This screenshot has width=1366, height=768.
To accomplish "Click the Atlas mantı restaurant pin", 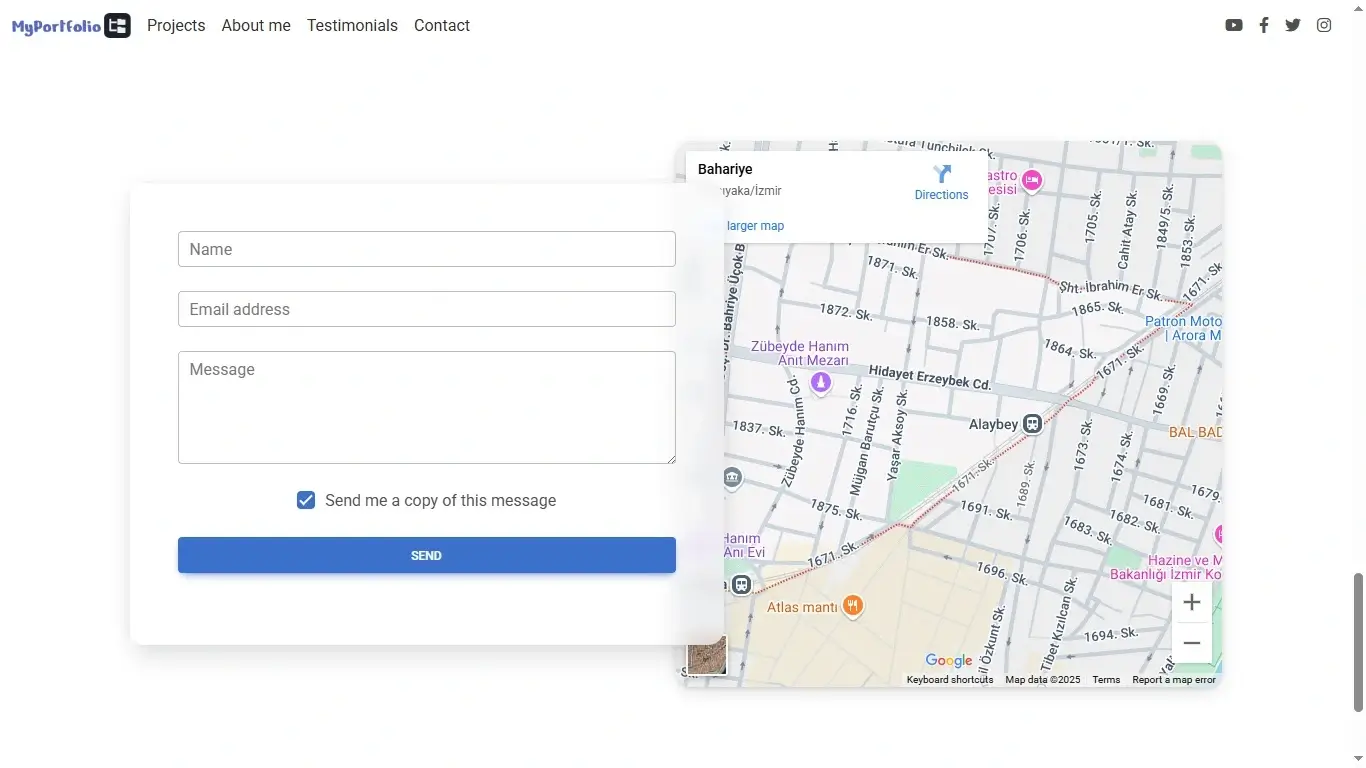I will click(x=853, y=605).
